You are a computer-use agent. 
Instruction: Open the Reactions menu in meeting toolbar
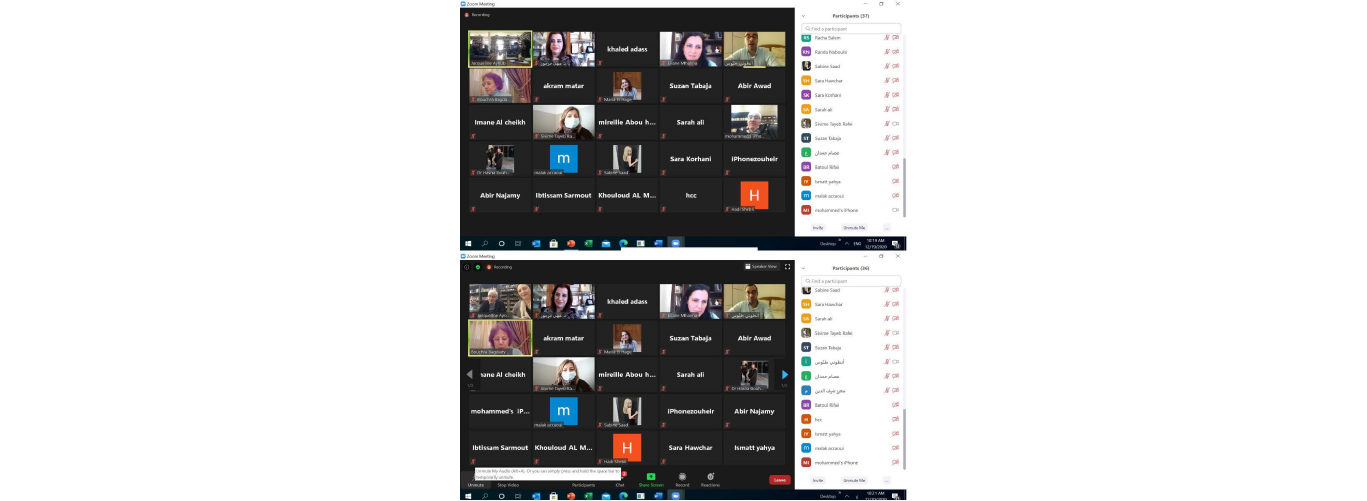[x=710, y=478]
